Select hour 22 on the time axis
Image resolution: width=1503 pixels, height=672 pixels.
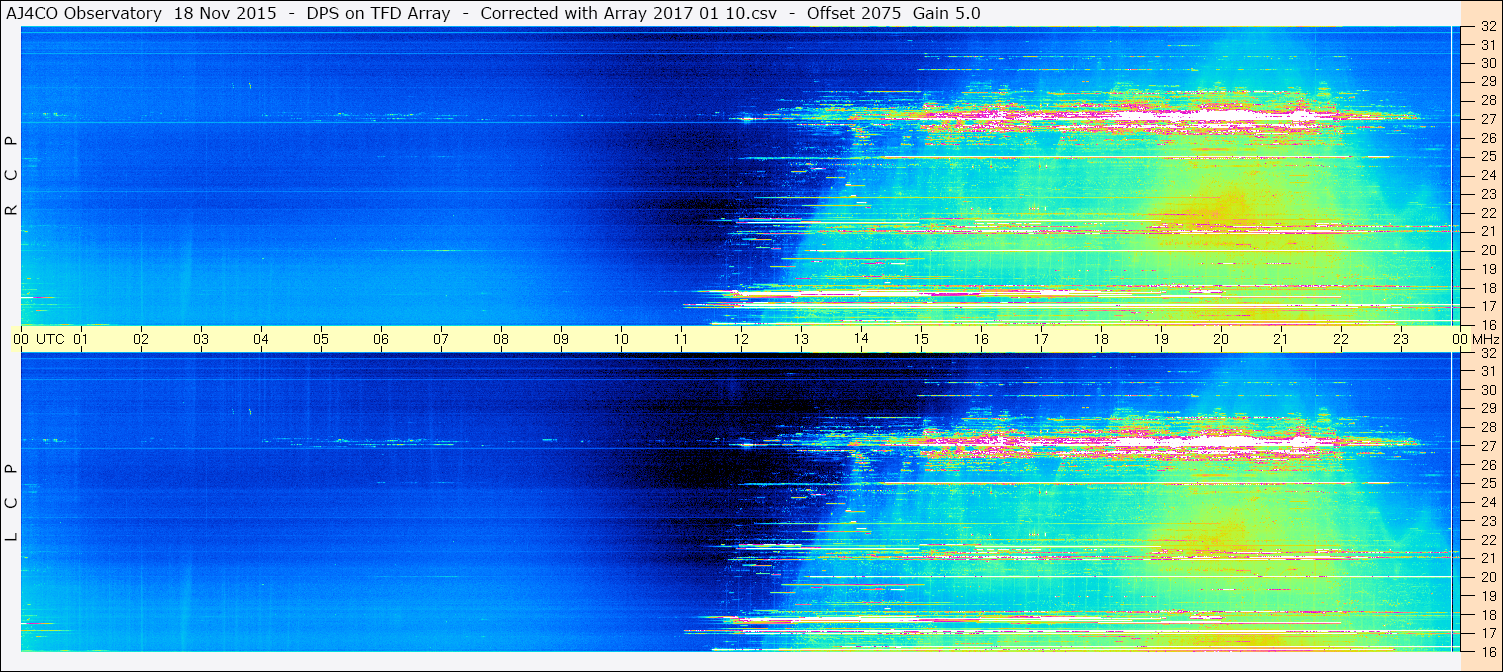tap(1341, 339)
